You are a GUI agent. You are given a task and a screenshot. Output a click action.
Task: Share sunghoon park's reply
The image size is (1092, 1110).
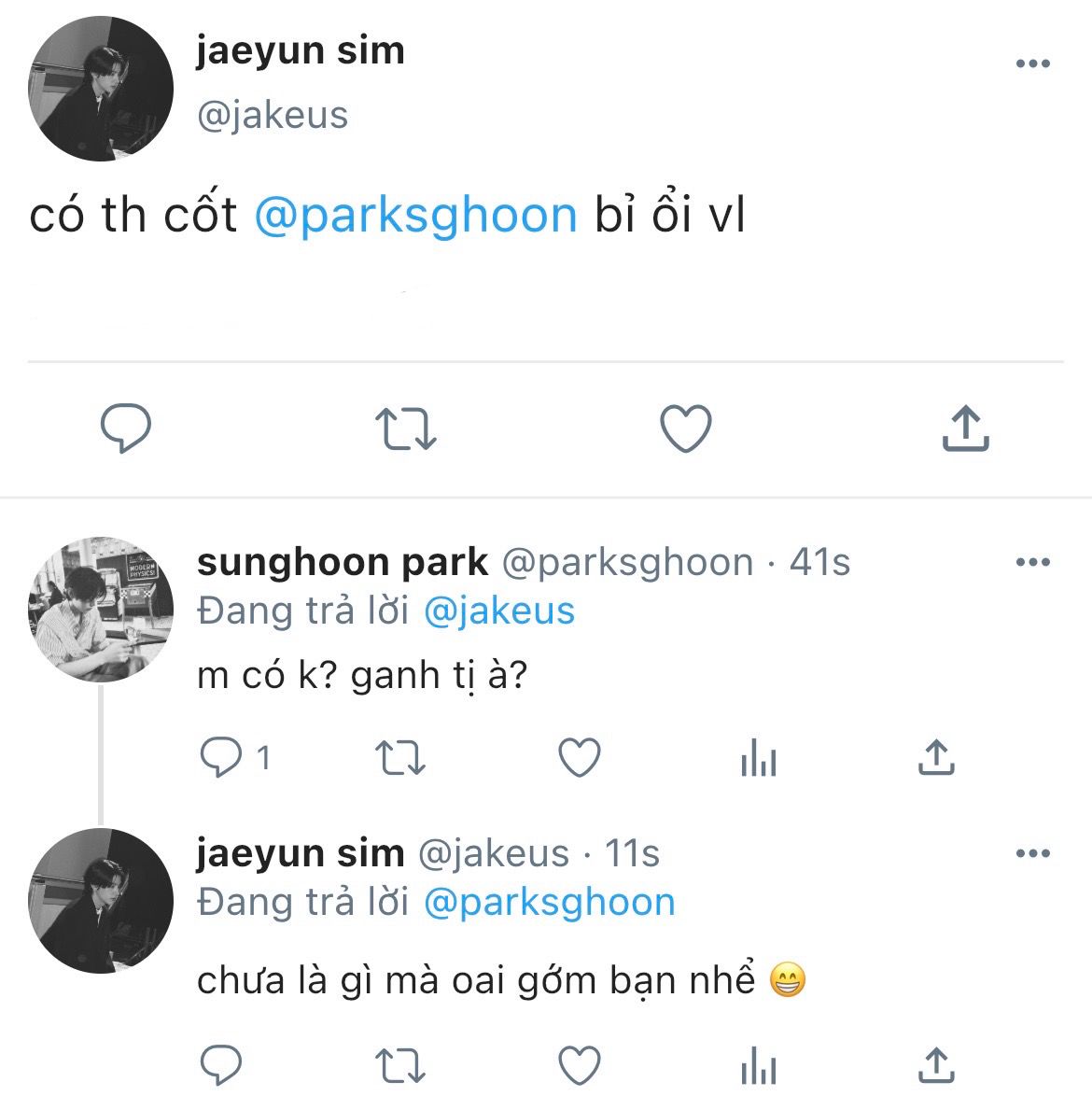[936, 757]
